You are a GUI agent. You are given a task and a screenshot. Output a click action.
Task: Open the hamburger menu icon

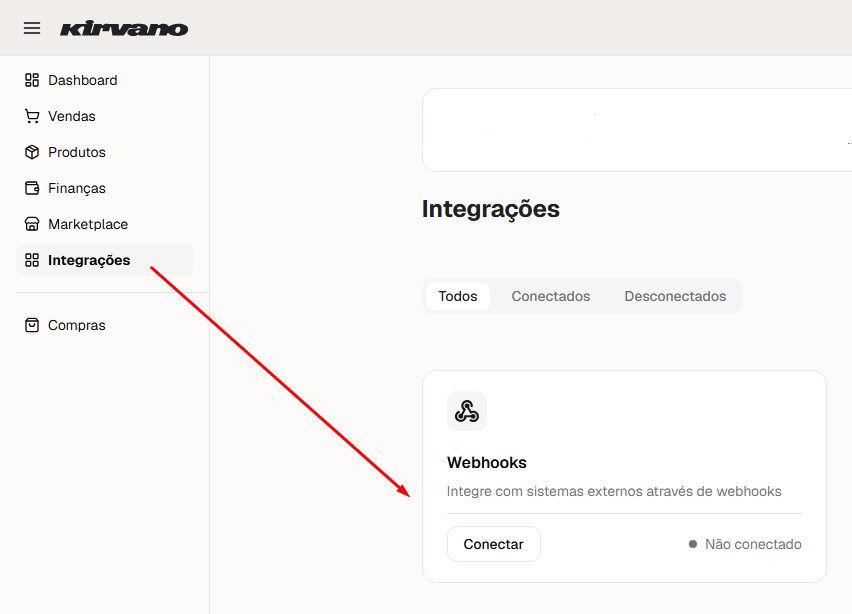(32, 28)
